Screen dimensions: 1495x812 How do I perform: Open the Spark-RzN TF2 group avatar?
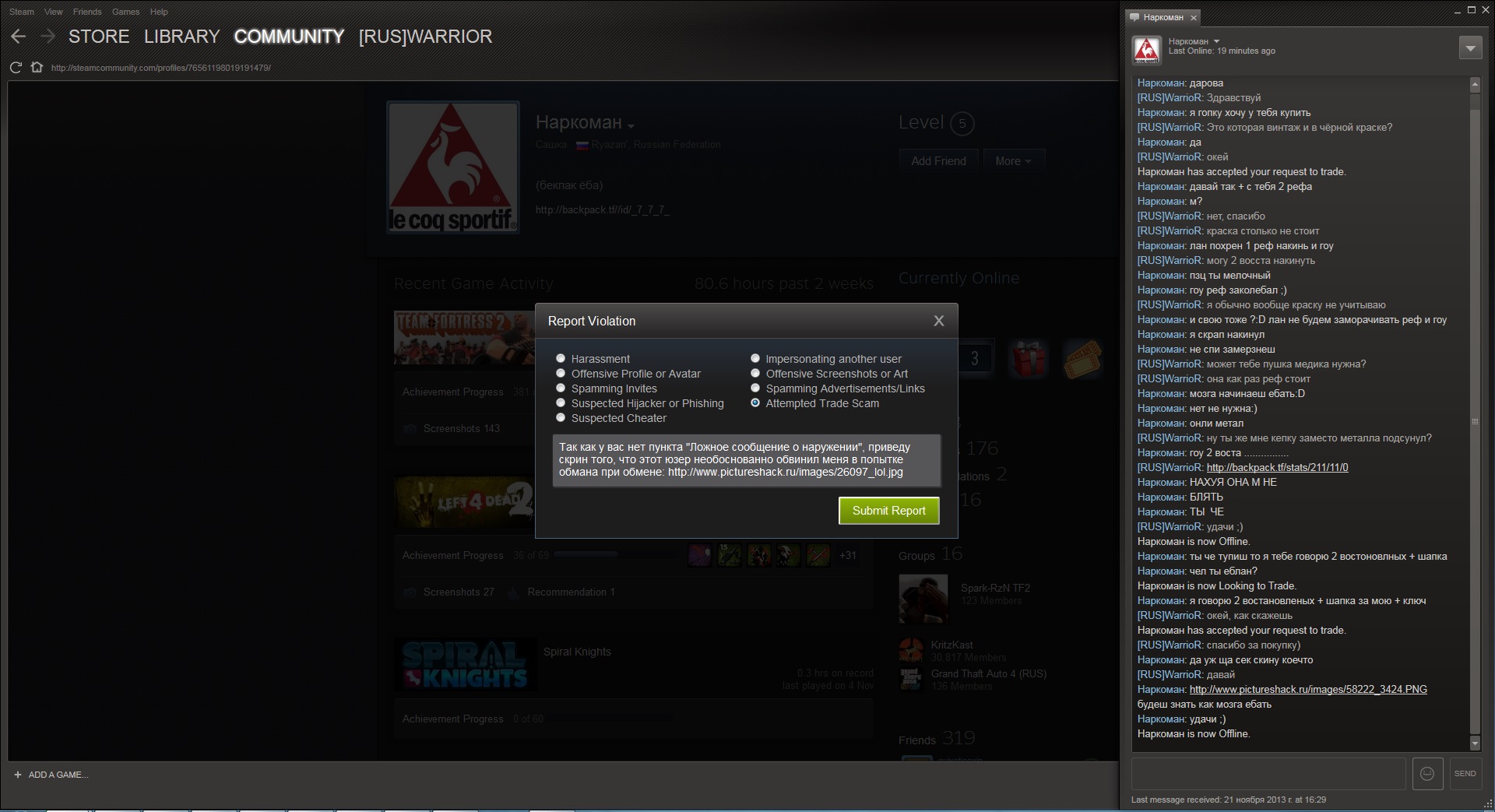(x=923, y=599)
